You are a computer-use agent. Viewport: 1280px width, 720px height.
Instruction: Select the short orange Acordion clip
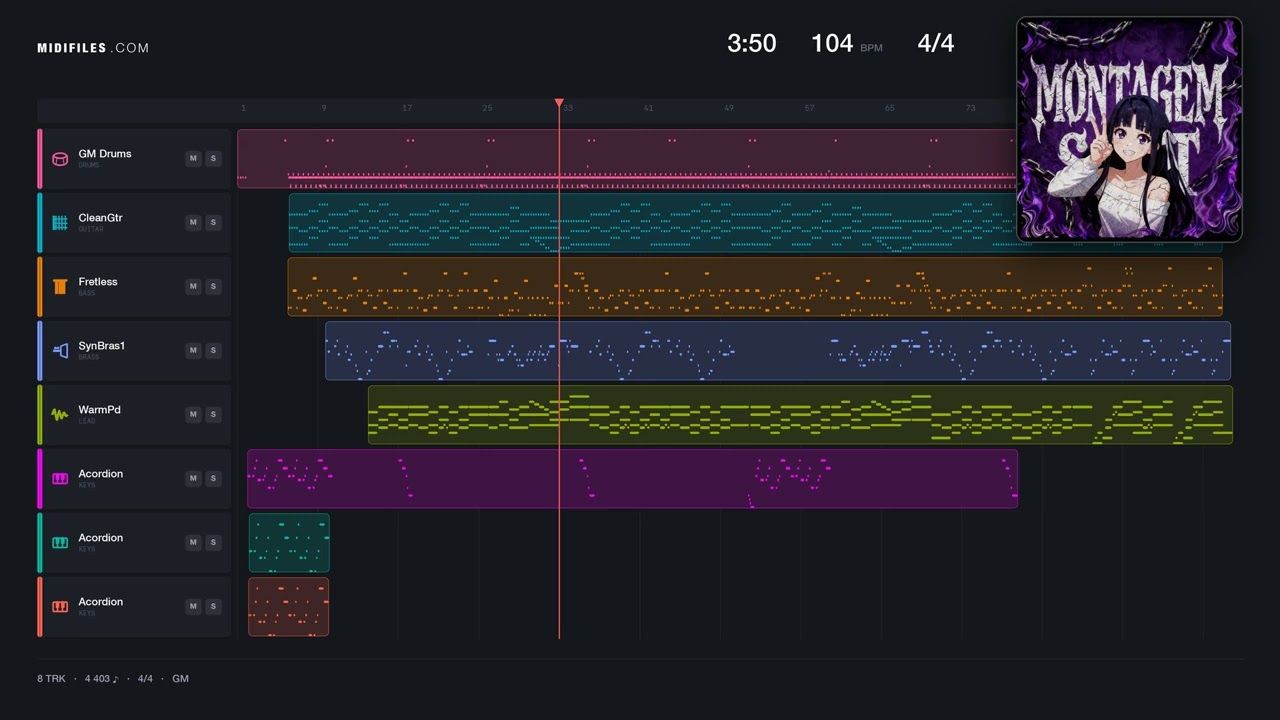[289, 606]
